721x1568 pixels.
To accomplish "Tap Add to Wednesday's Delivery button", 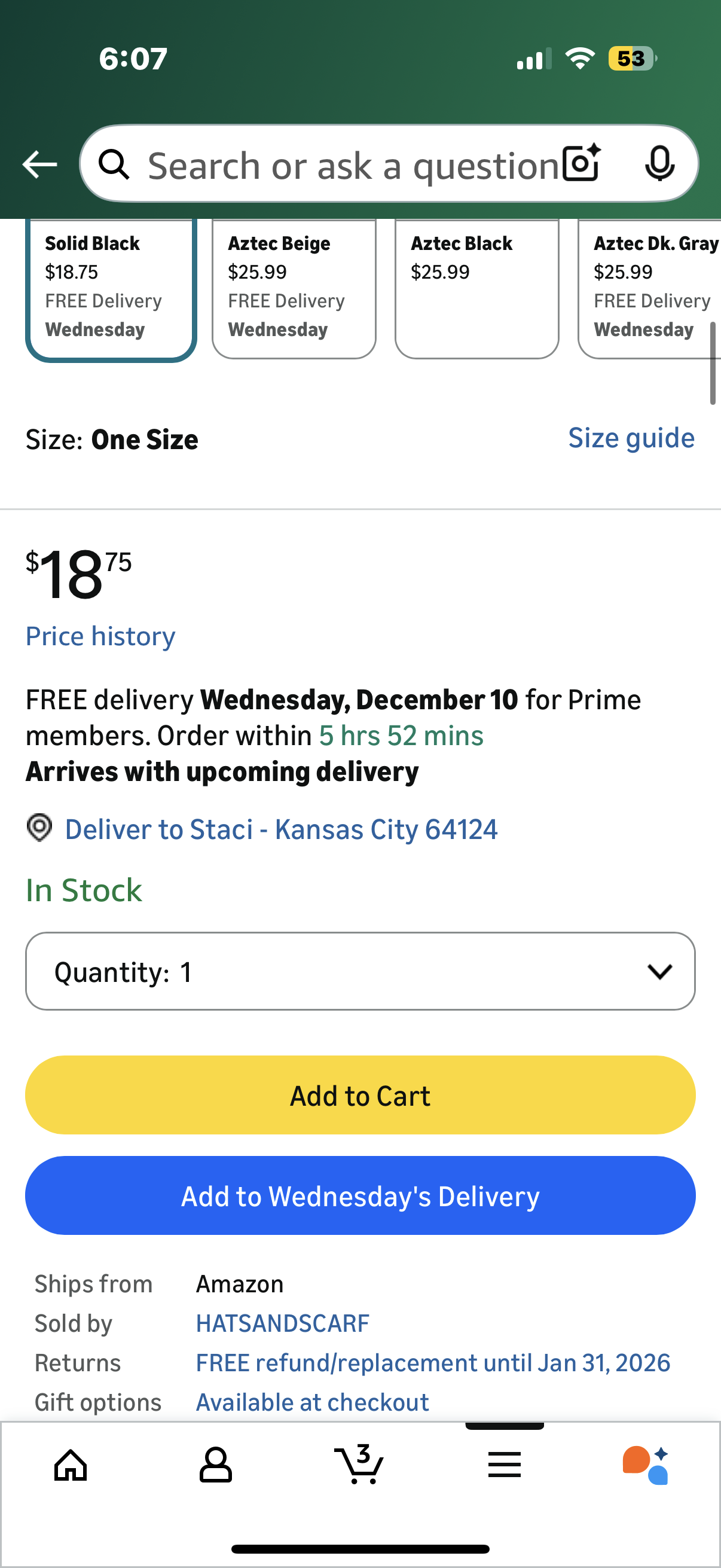I will coord(360,1195).
